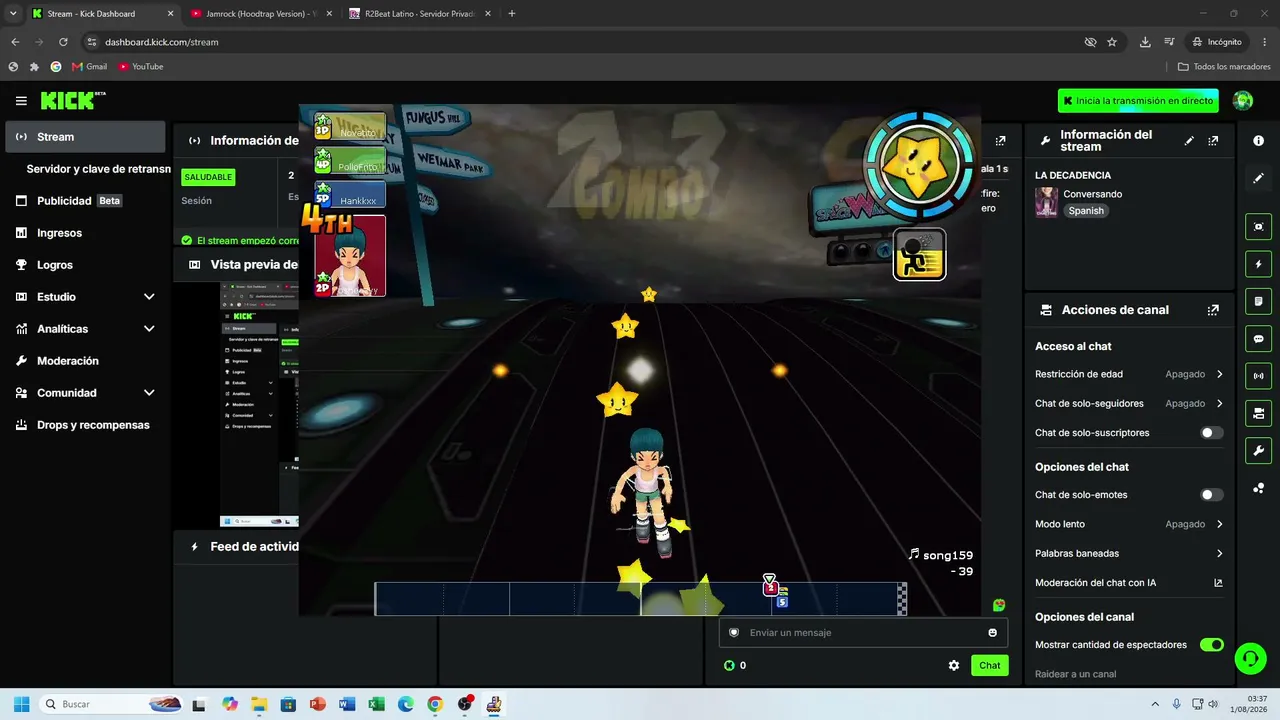Open File Explorer from the taskbar
The width and height of the screenshot is (1280, 720).
[260, 704]
